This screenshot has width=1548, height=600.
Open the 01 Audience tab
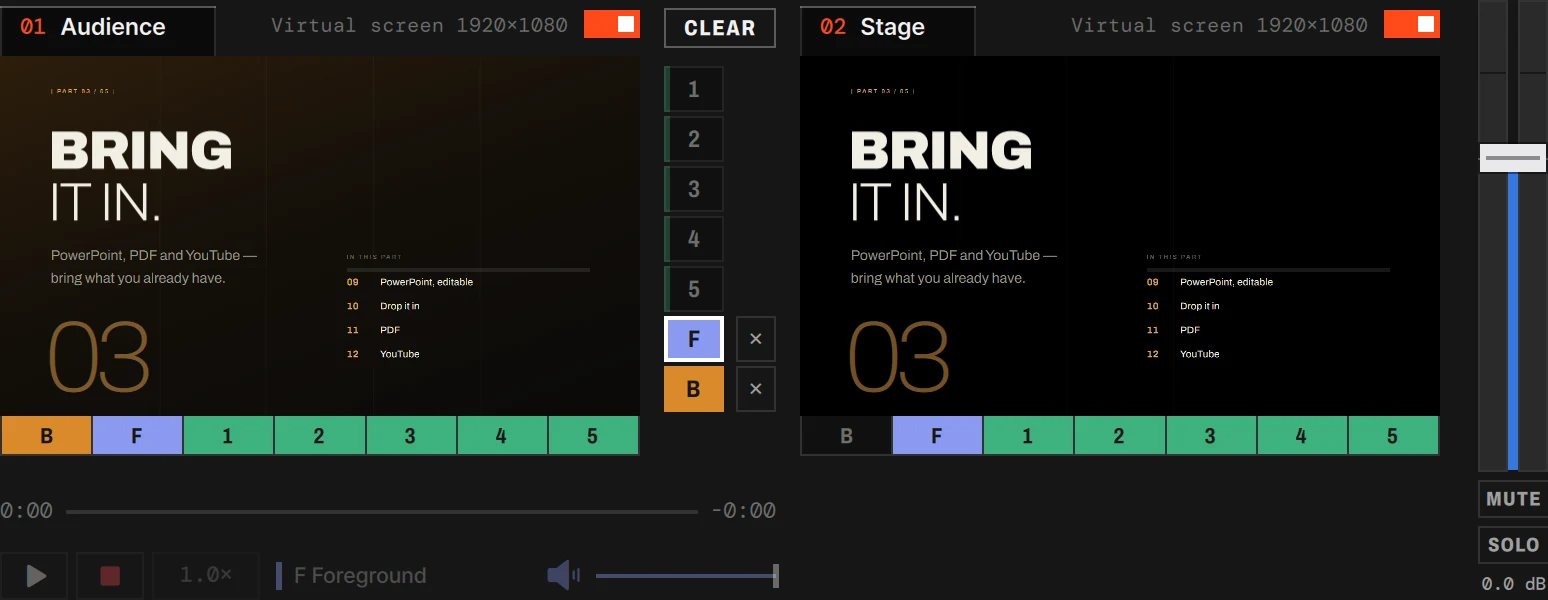108,30
